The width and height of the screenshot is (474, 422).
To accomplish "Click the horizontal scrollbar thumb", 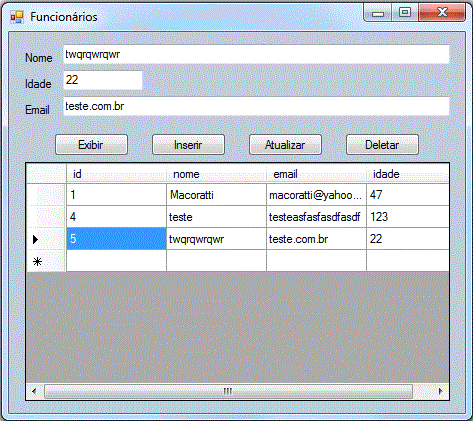I will tap(228, 391).
